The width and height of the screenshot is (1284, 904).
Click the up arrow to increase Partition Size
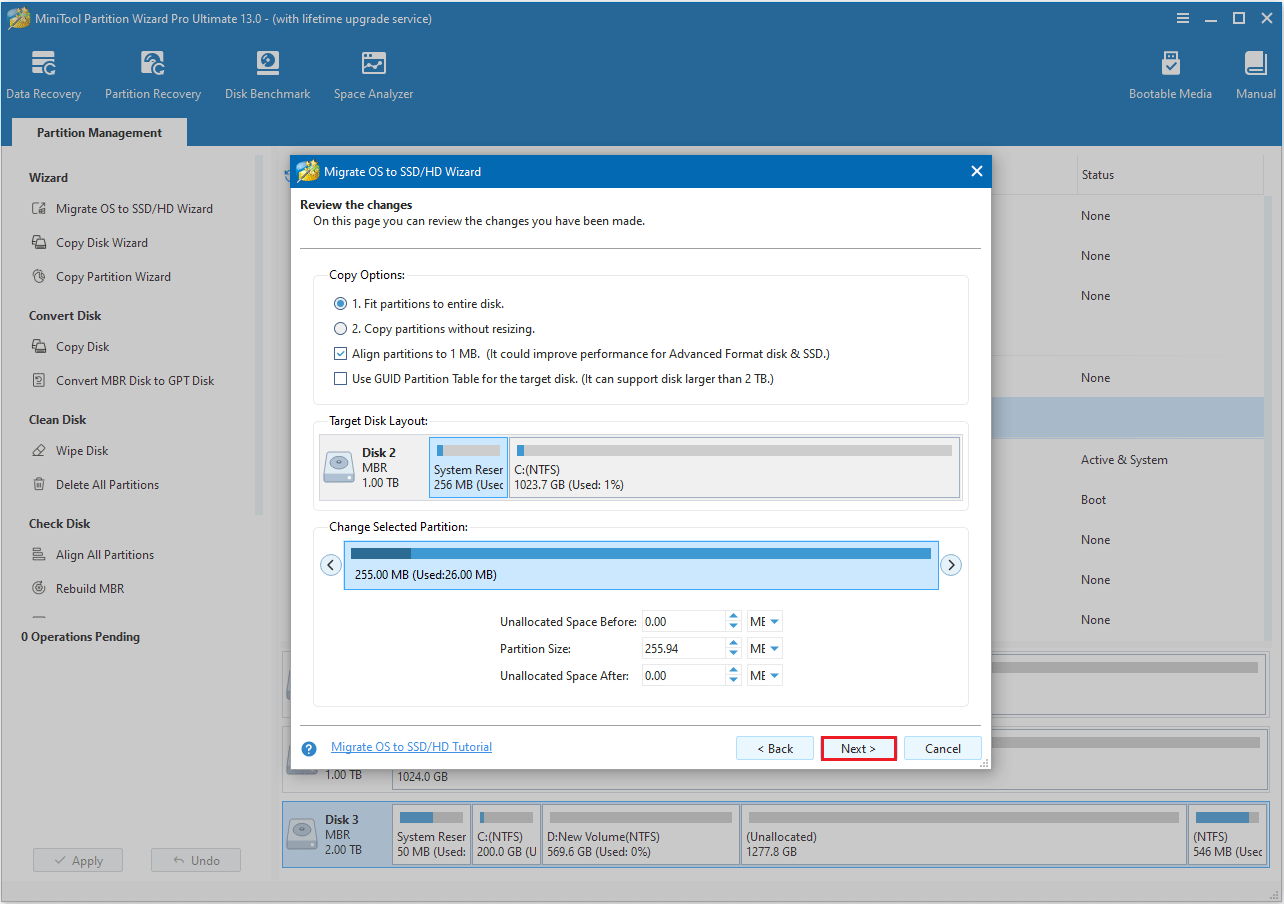coord(731,643)
